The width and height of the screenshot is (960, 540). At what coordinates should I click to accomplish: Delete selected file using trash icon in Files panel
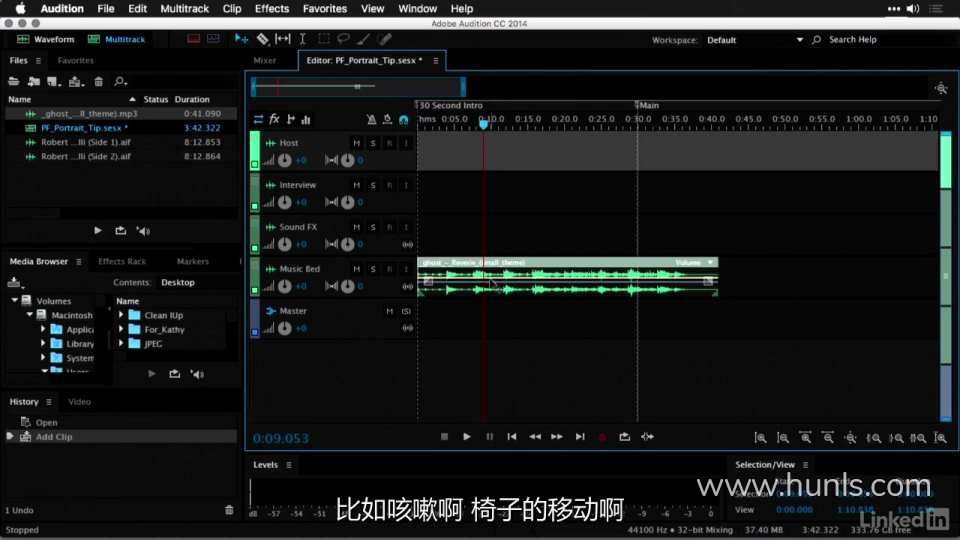coord(99,81)
